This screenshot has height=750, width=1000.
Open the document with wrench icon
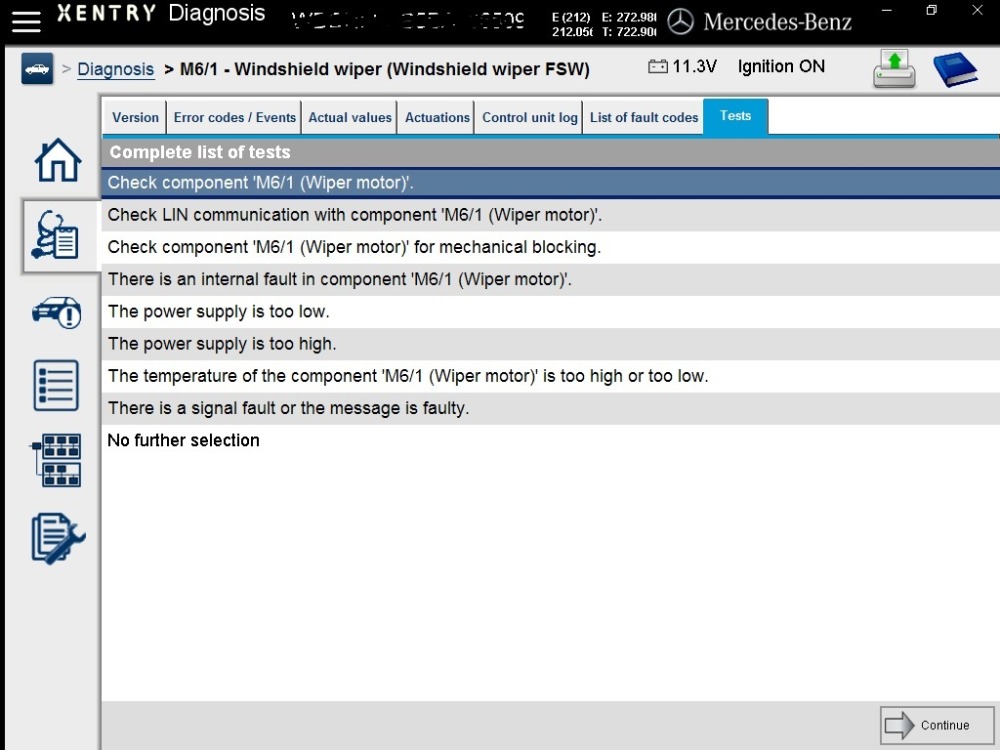point(57,538)
